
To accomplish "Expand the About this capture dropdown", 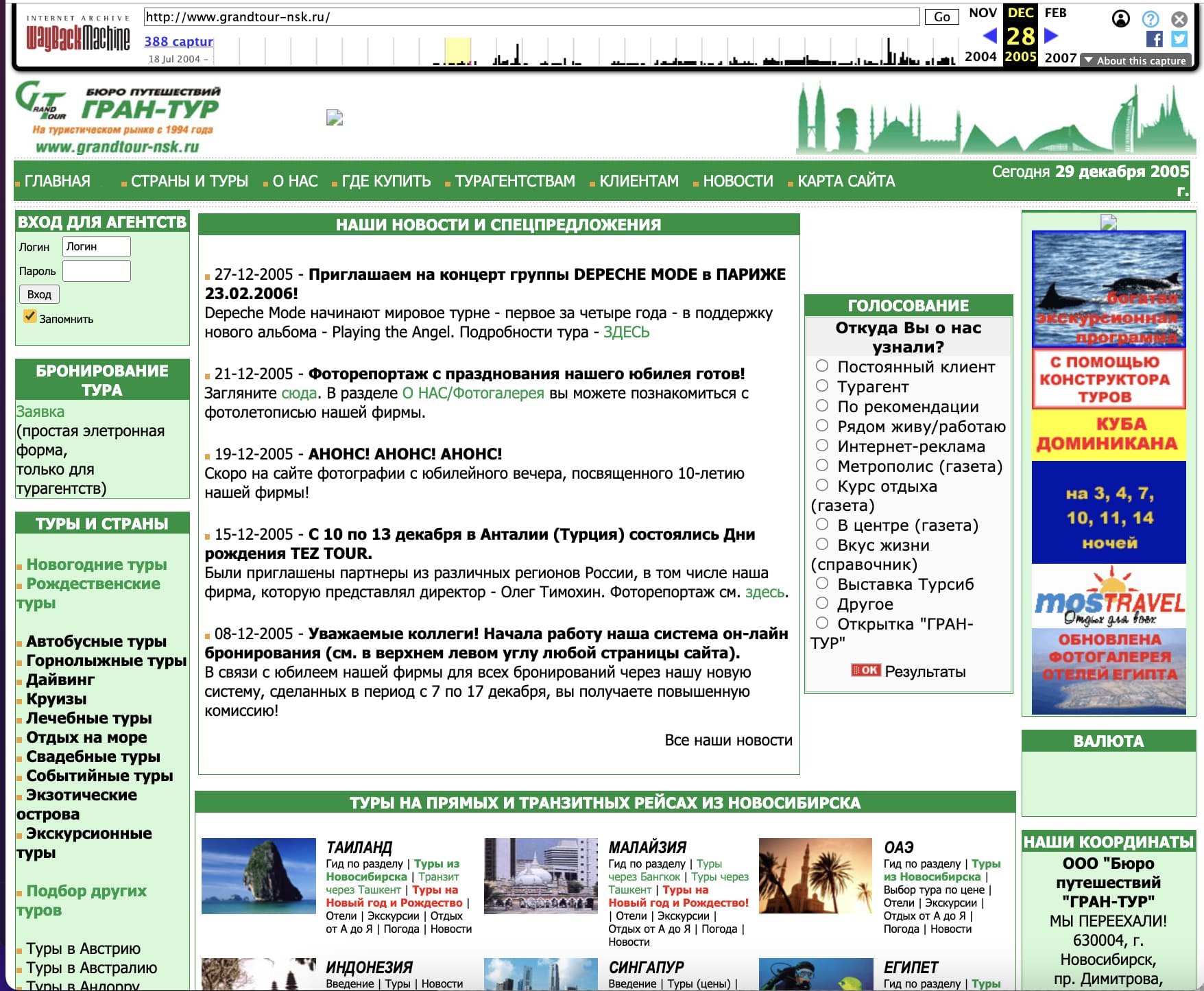I will coord(1135,60).
